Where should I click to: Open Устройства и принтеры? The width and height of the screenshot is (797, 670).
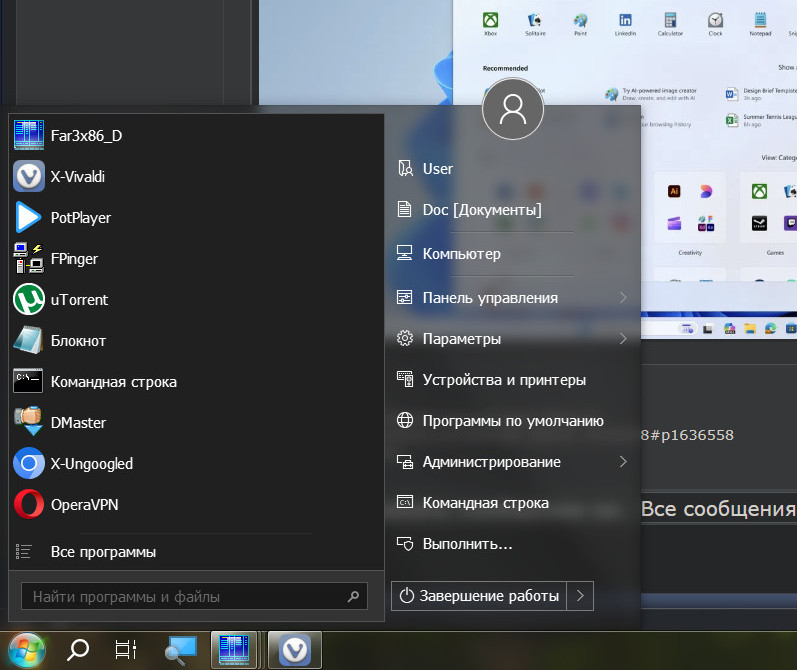[512, 380]
